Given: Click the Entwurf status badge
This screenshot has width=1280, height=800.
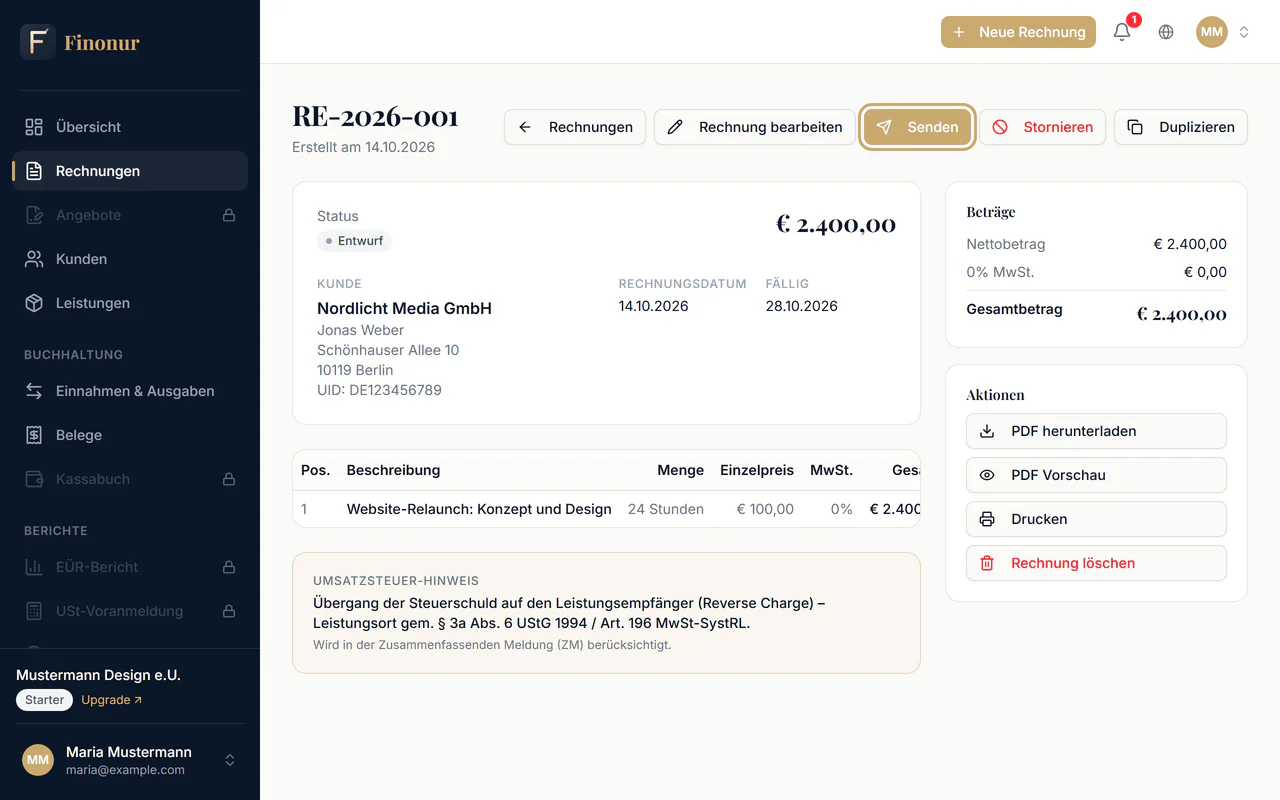Looking at the screenshot, I should point(354,241).
